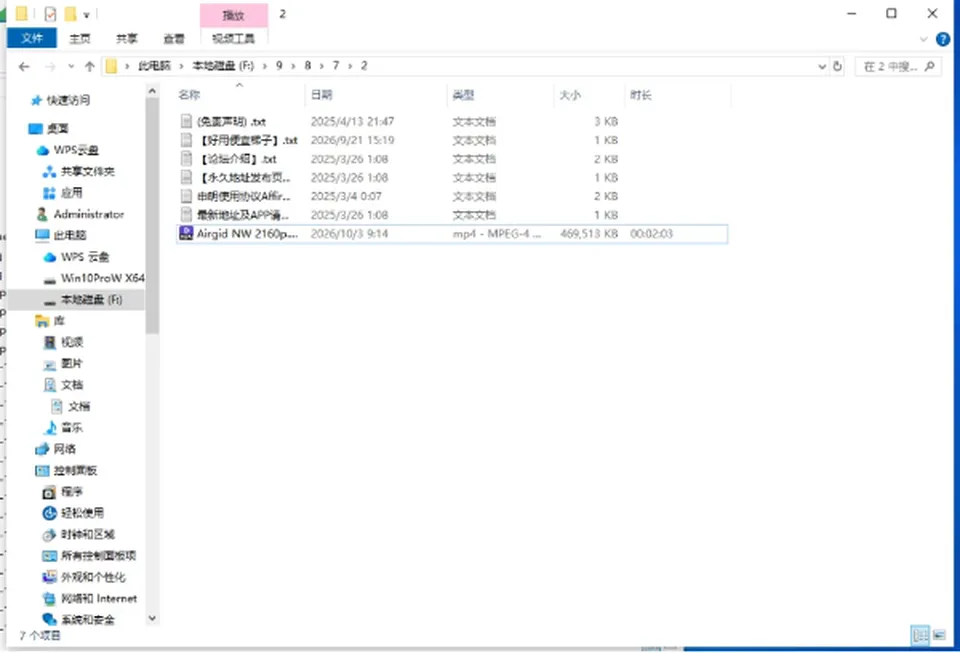
Task: Go back using the back arrow
Action: [24, 67]
